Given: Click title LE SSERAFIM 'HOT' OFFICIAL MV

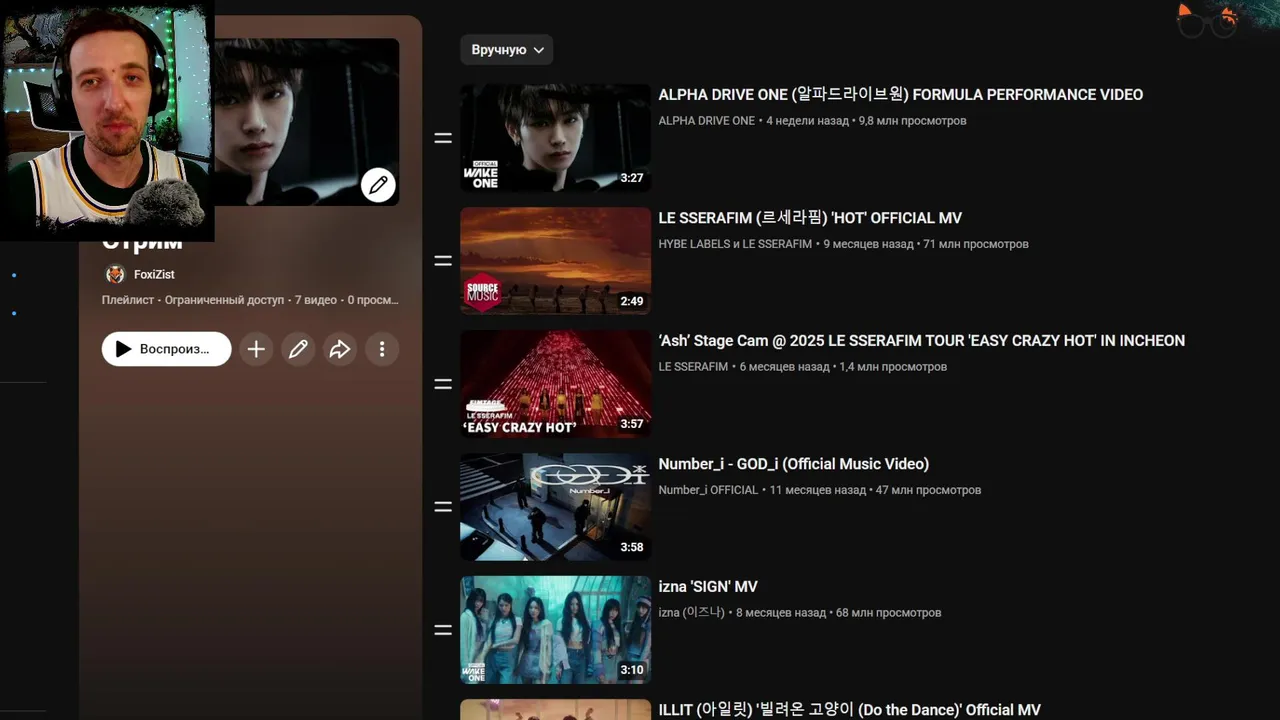Looking at the screenshot, I should (810, 218).
